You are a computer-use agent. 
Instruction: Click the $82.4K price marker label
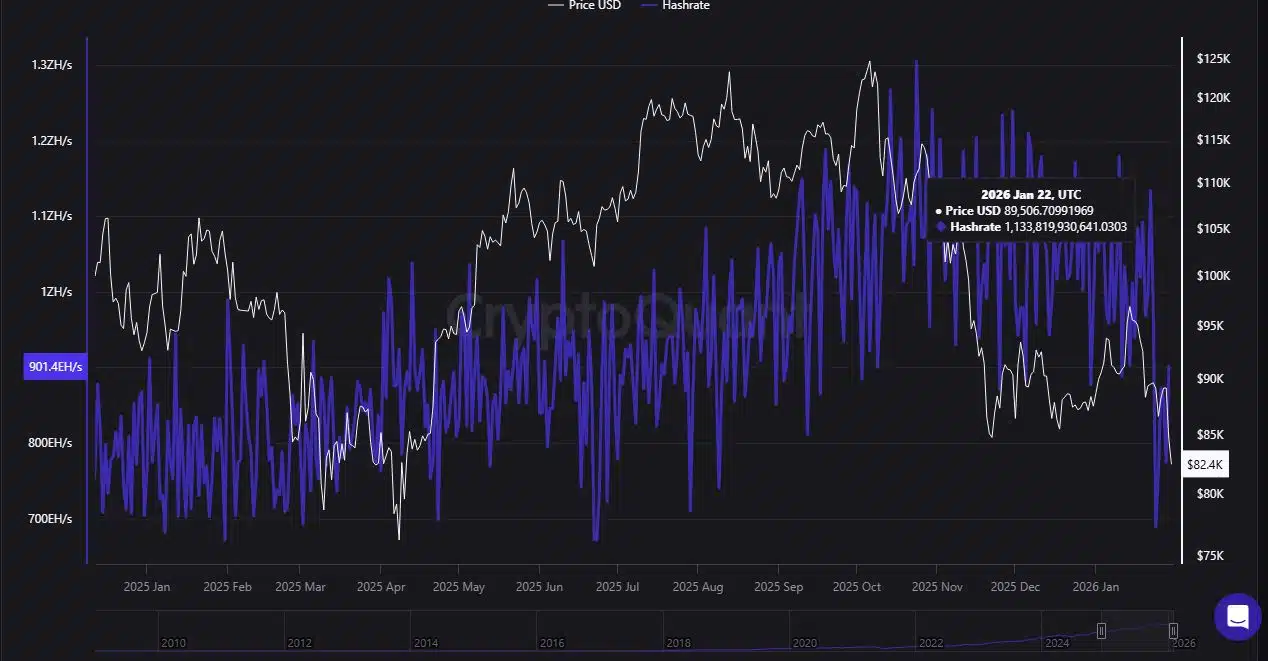pyautogui.click(x=1204, y=464)
